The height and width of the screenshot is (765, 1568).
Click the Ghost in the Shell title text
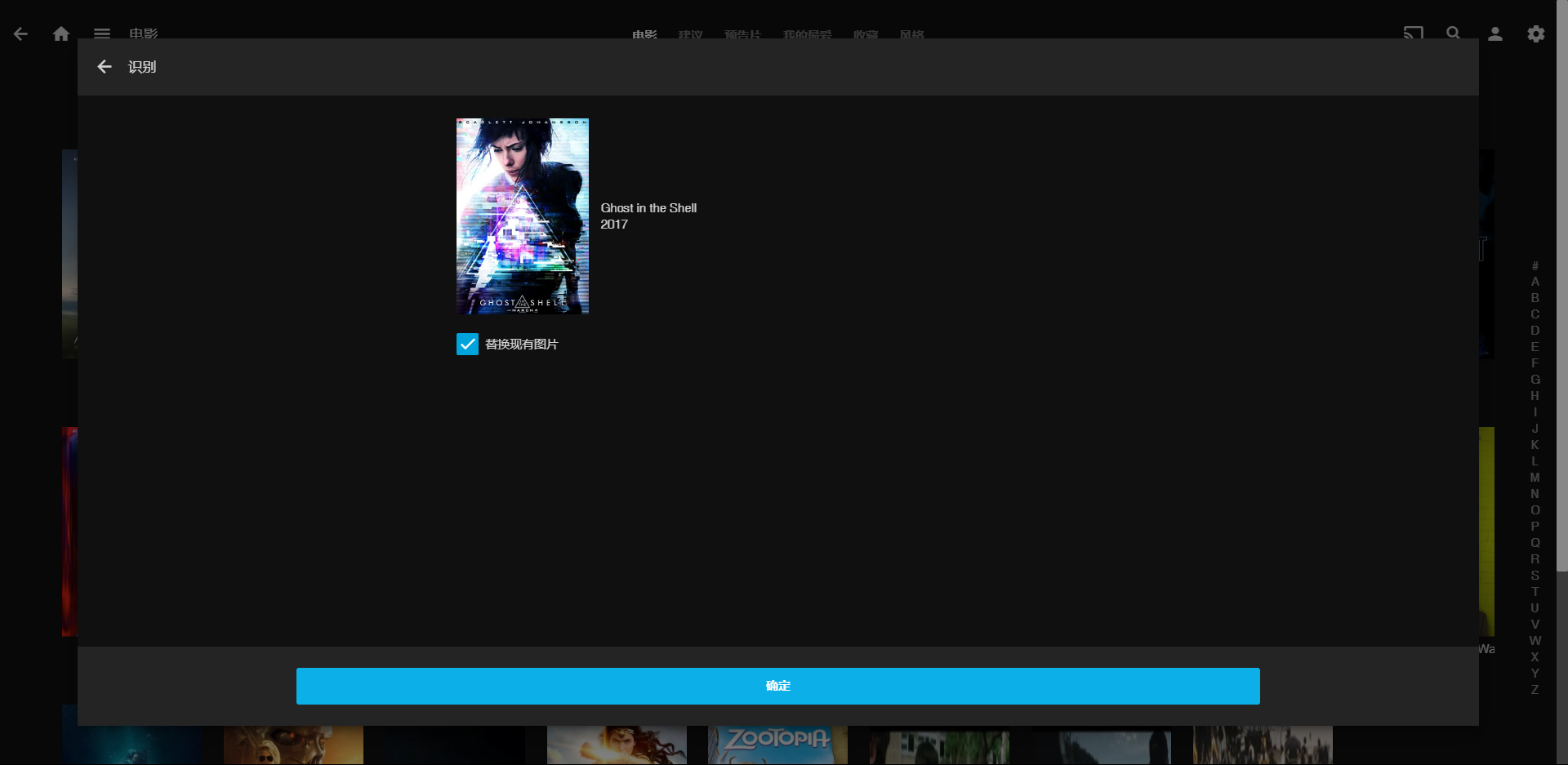pos(648,208)
